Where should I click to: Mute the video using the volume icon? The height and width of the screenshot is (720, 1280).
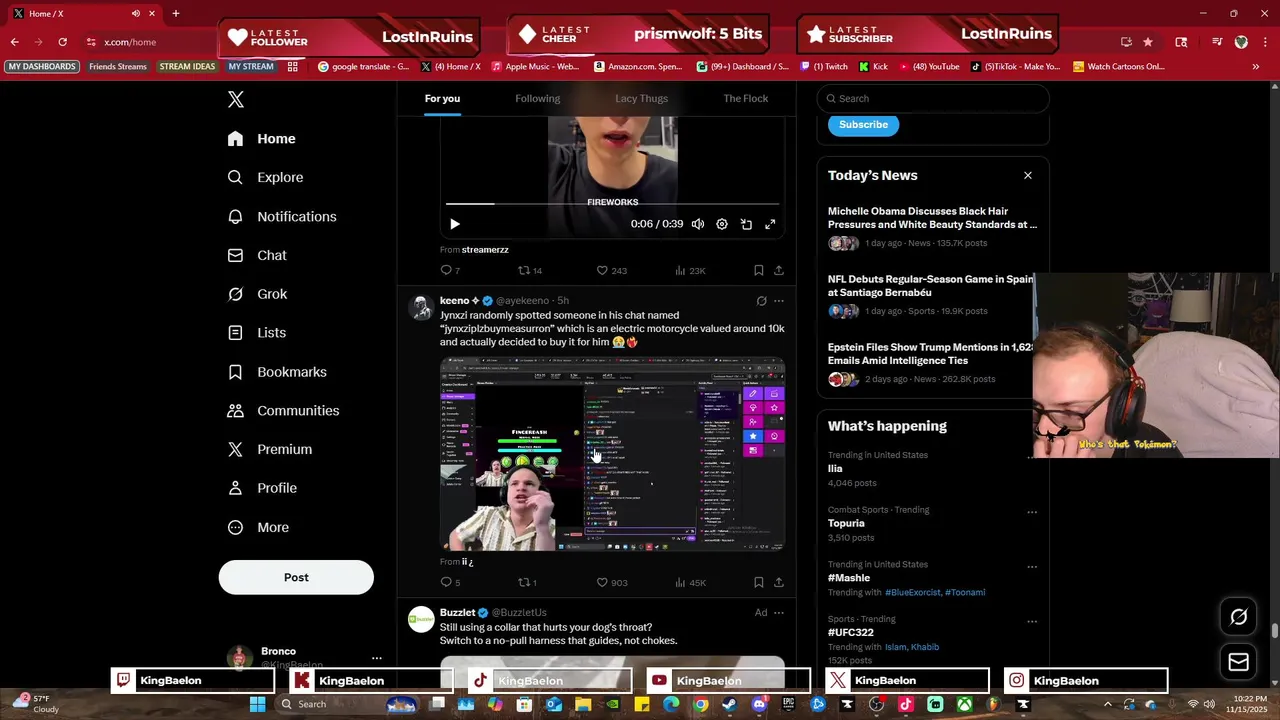pyautogui.click(x=698, y=224)
